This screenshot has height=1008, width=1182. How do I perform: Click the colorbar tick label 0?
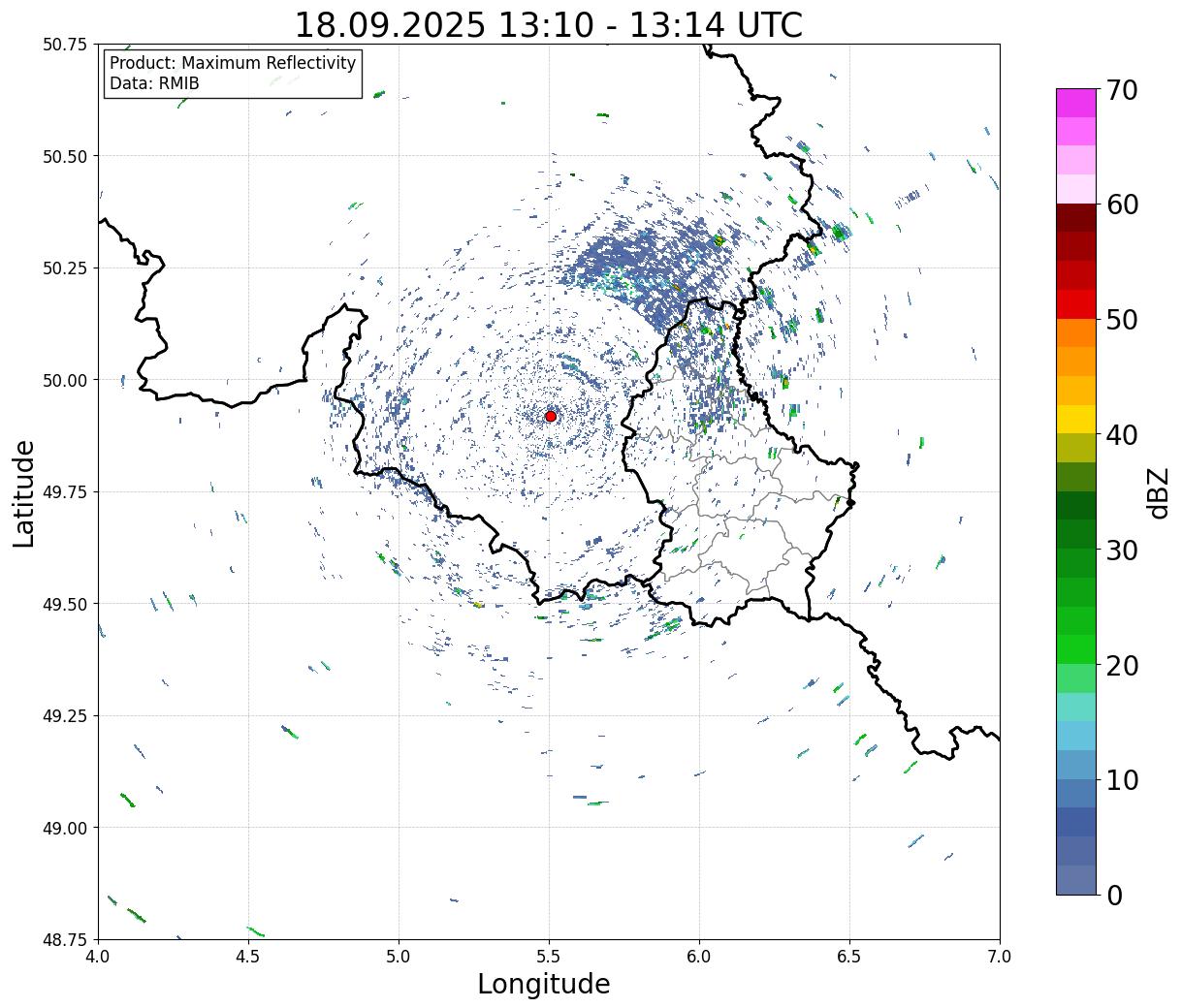point(1114,895)
